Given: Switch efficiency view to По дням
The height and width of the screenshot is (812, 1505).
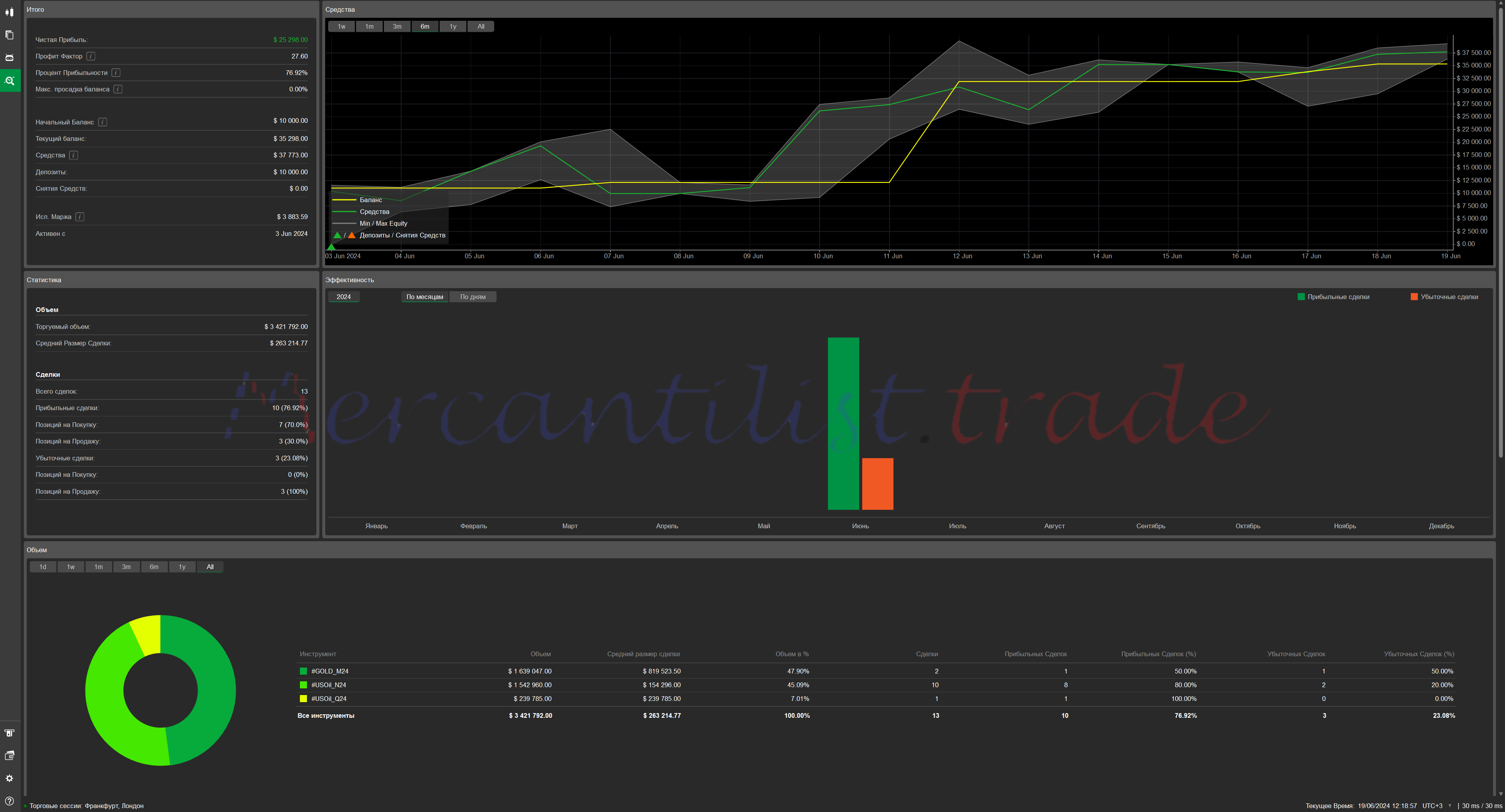Looking at the screenshot, I should click(x=473, y=297).
